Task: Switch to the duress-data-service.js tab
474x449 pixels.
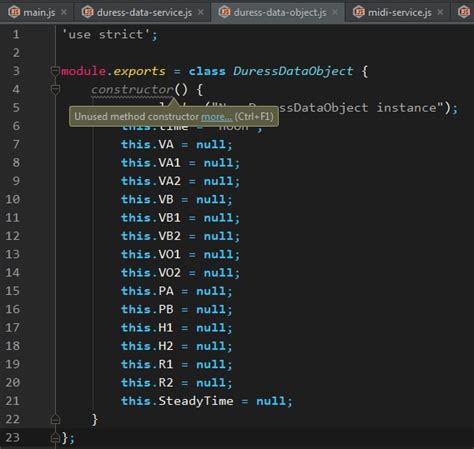Action: (x=144, y=12)
